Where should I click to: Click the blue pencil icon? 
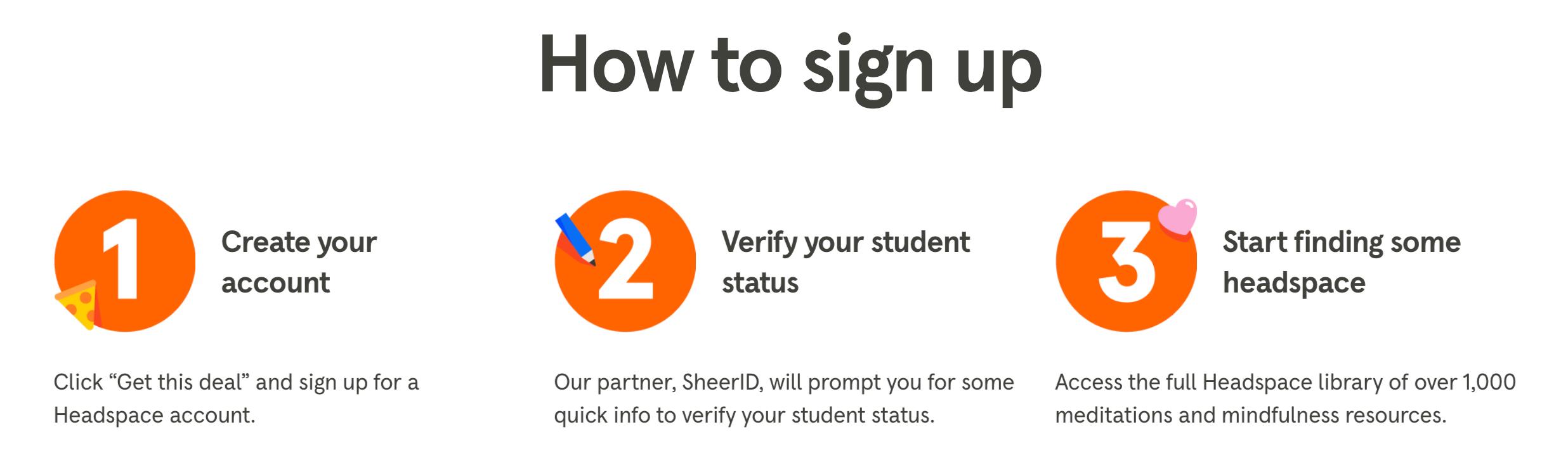pos(575,239)
